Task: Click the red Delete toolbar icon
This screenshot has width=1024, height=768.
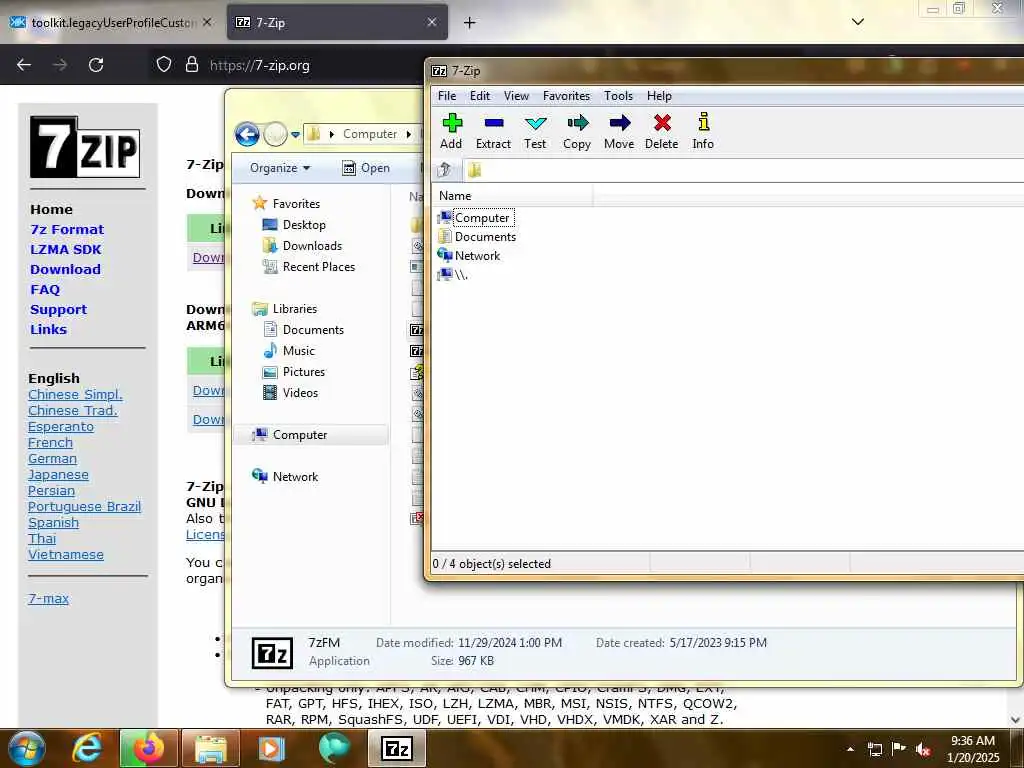Action: tap(662, 131)
